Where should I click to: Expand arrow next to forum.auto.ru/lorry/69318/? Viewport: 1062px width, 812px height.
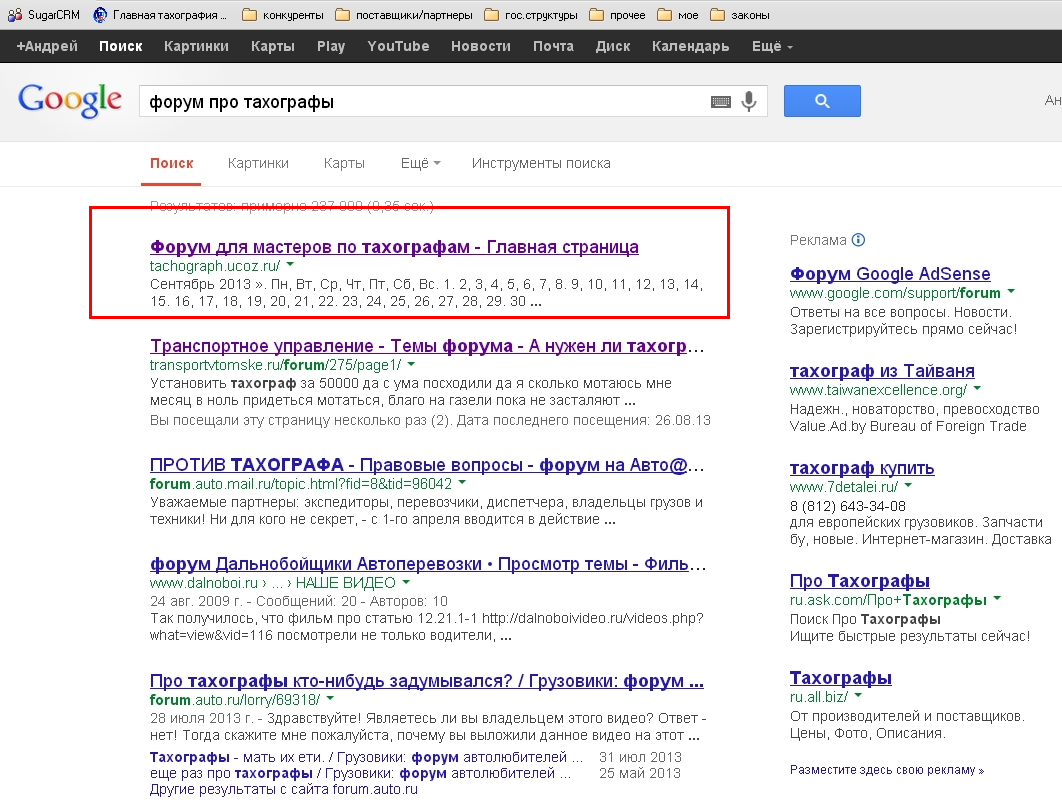point(330,698)
